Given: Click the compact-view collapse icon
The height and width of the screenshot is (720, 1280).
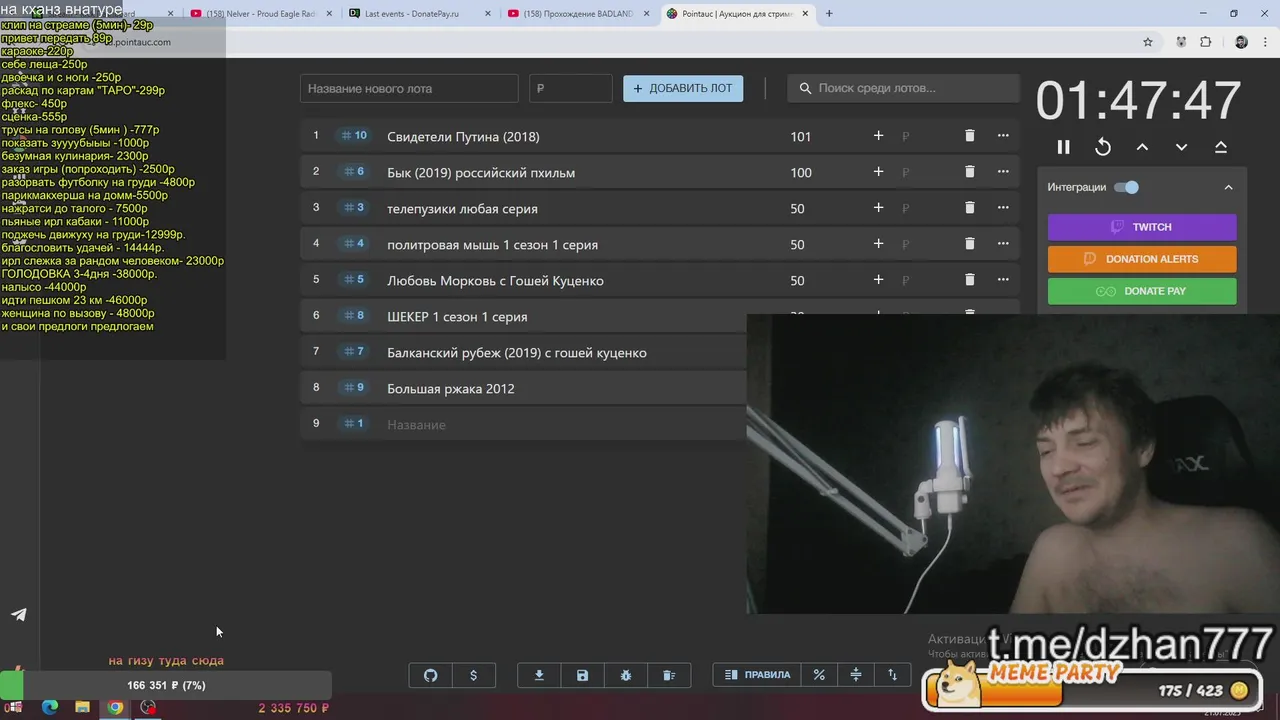Looking at the screenshot, I should [x=856, y=675].
